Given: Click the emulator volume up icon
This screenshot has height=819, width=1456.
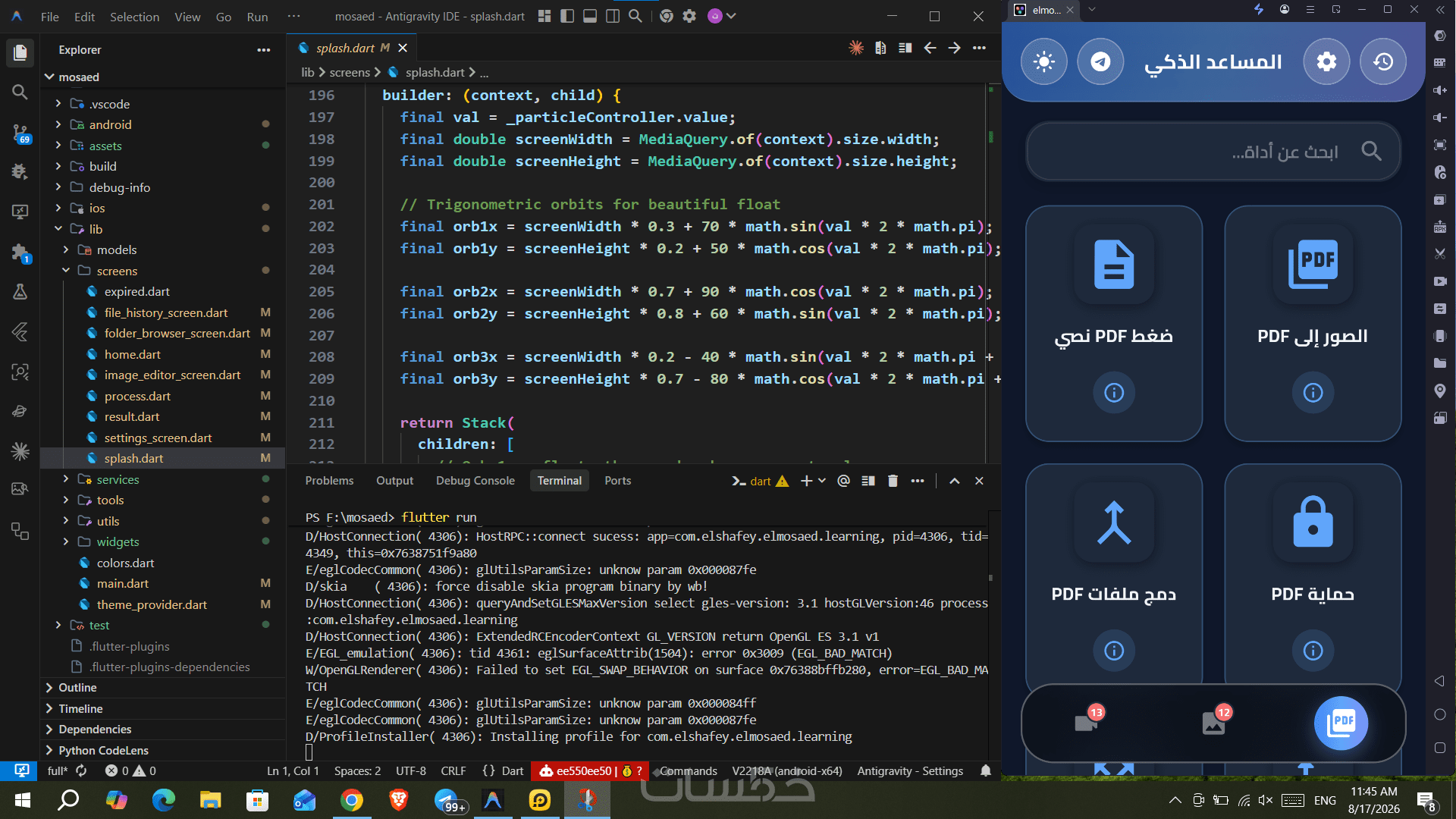Looking at the screenshot, I should [1439, 90].
